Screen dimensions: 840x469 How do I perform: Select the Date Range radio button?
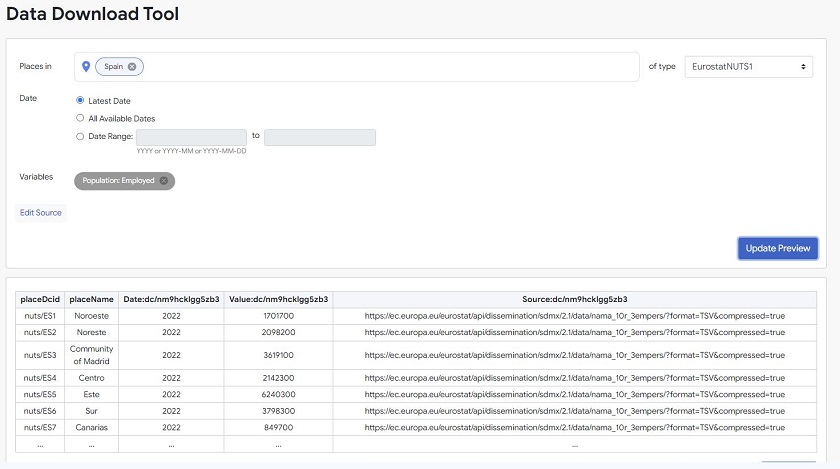(80, 136)
